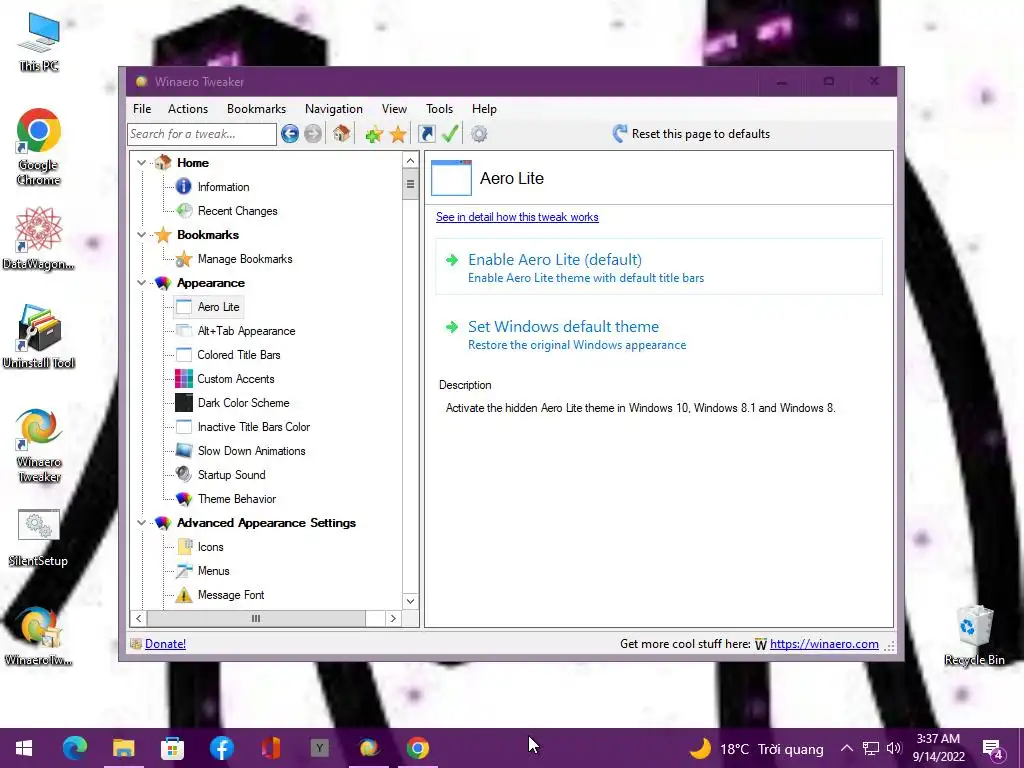This screenshot has width=1024, height=768.
Task: Select the Recycle Bin desktop icon
Action: coord(974,635)
